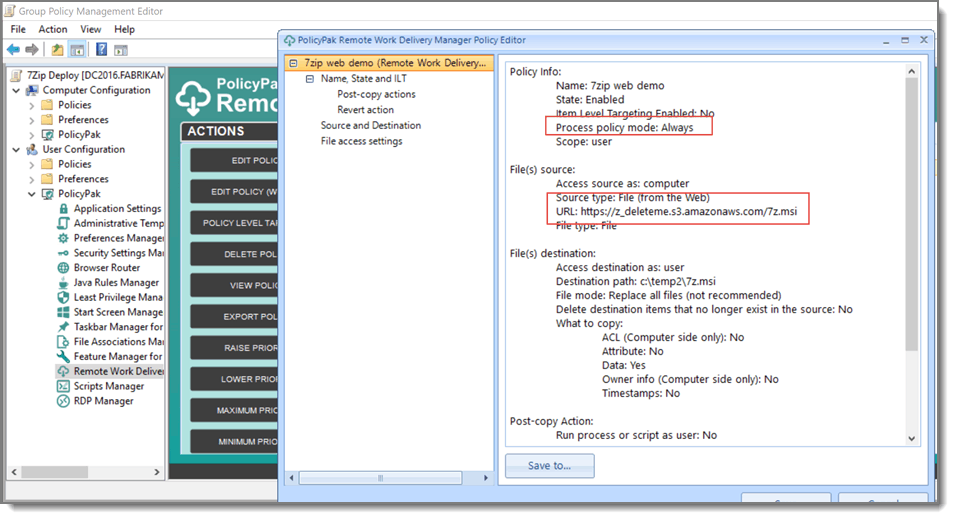Collapse the Computer Configuration node
This screenshot has width=954, height=519.
(16, 90)
